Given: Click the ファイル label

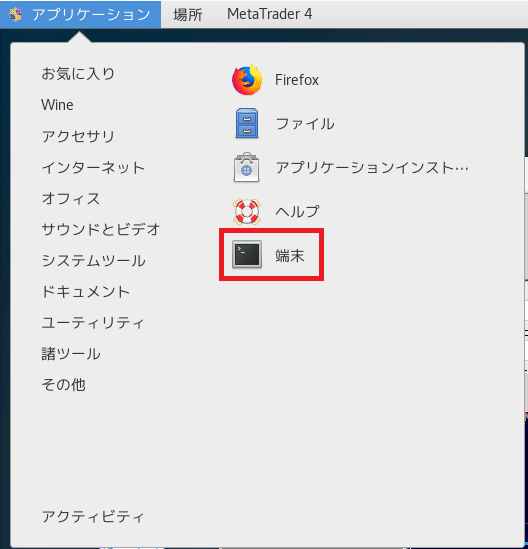Looking at the screenshot, I should tap(305, 124).
